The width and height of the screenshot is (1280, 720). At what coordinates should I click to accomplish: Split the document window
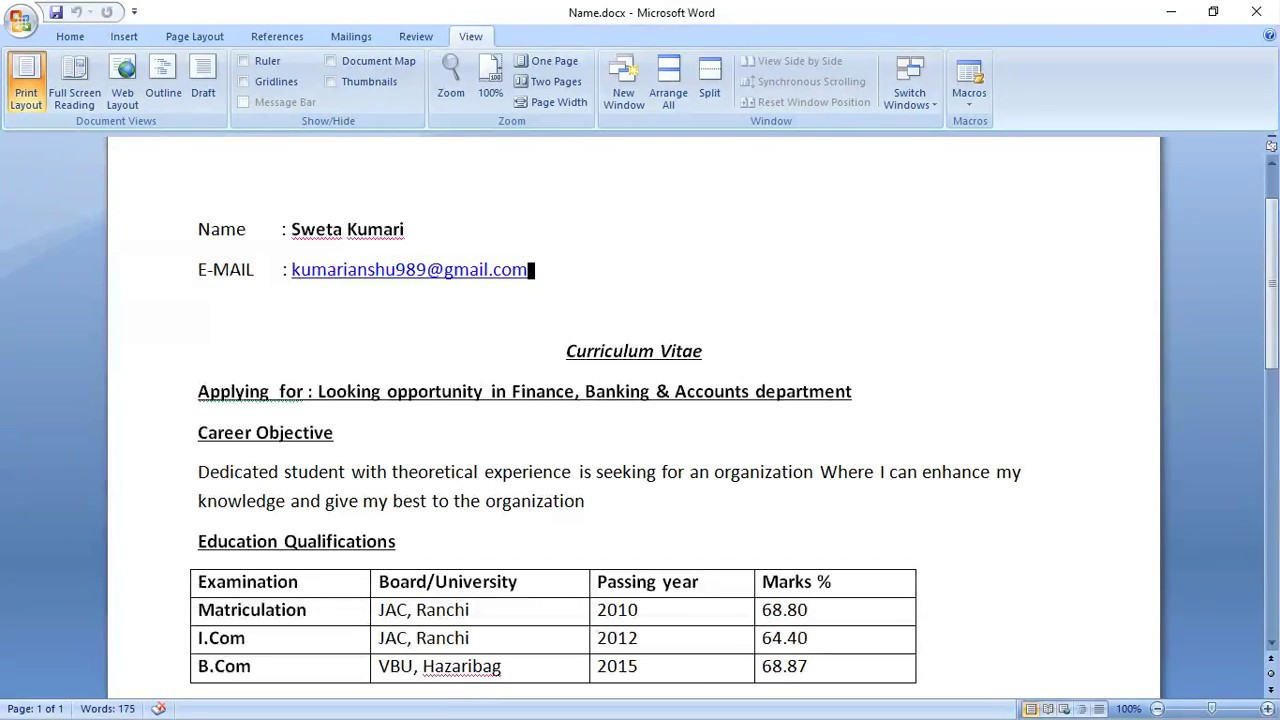click(710, 77)
